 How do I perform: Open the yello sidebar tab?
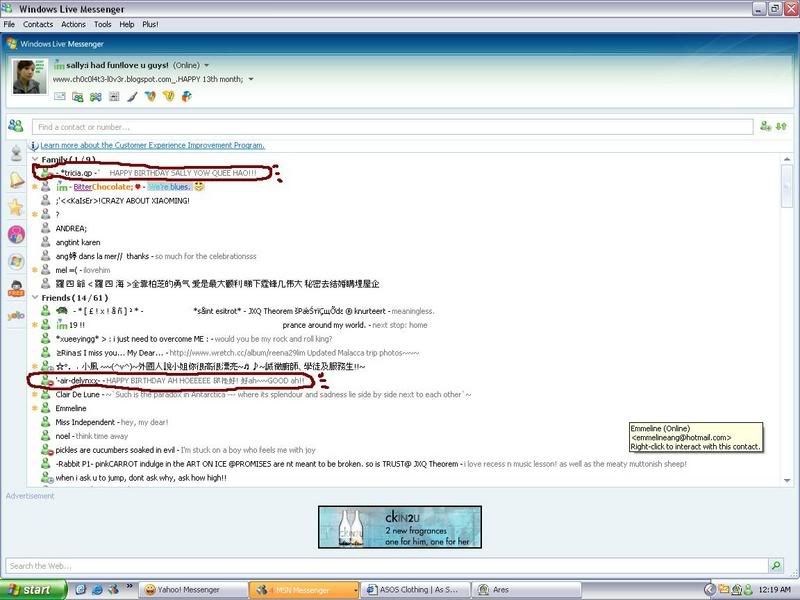coord(16,316)
